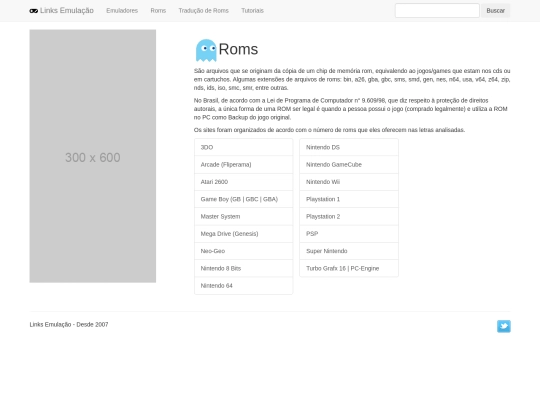Screen dimensions: 540x405
Task: Open Nintendo DS roms
Action: point(349,147)
